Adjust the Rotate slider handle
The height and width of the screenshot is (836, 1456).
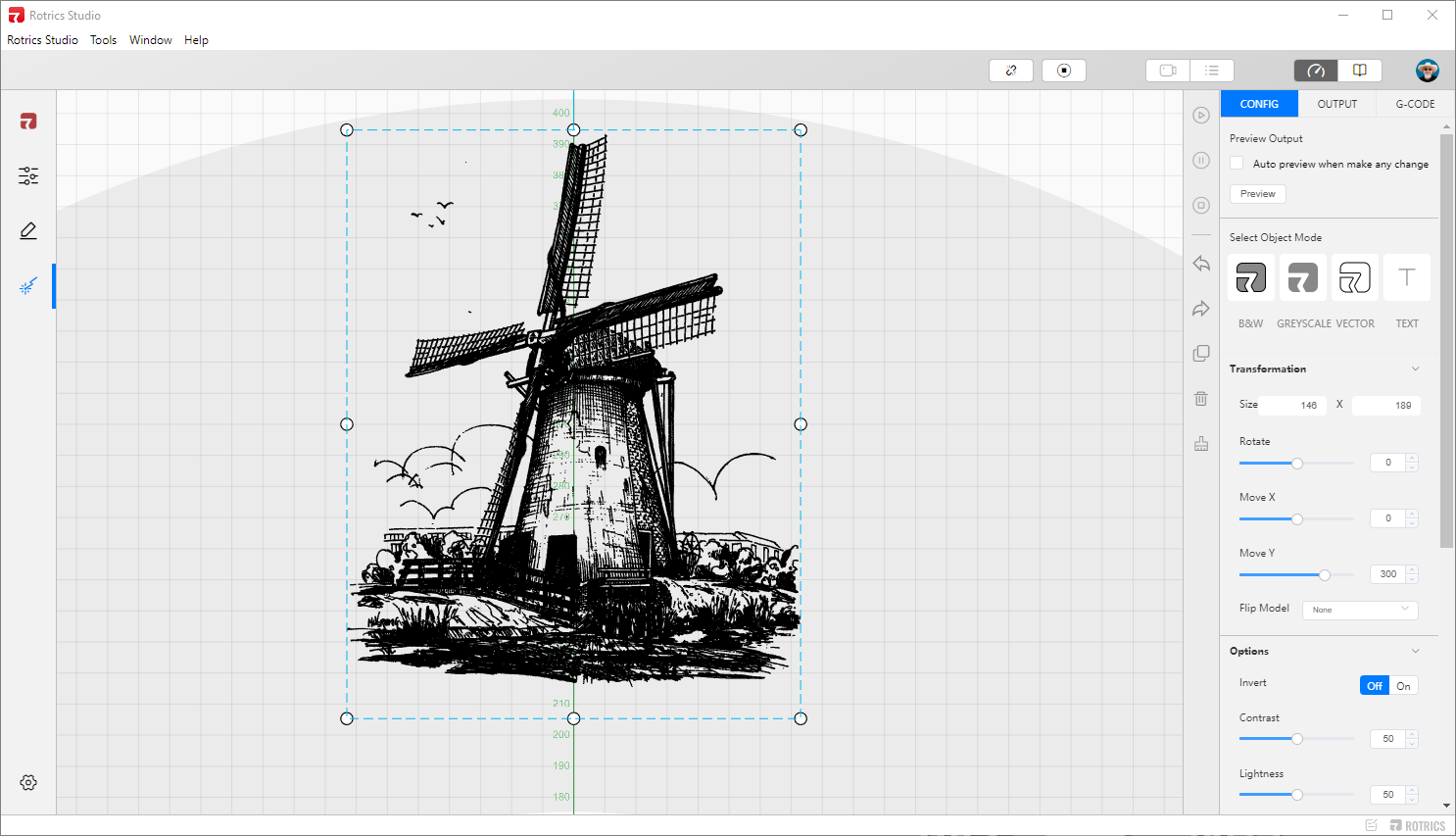pyautogui.click(x=1297, y=464)
